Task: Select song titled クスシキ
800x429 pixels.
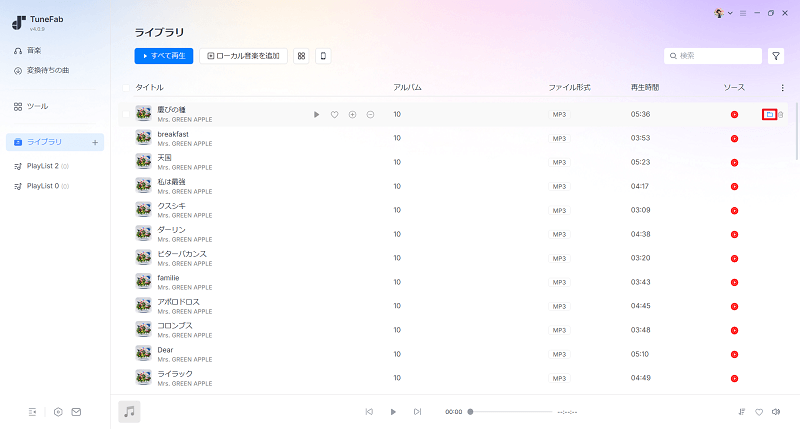Action: 171,206
